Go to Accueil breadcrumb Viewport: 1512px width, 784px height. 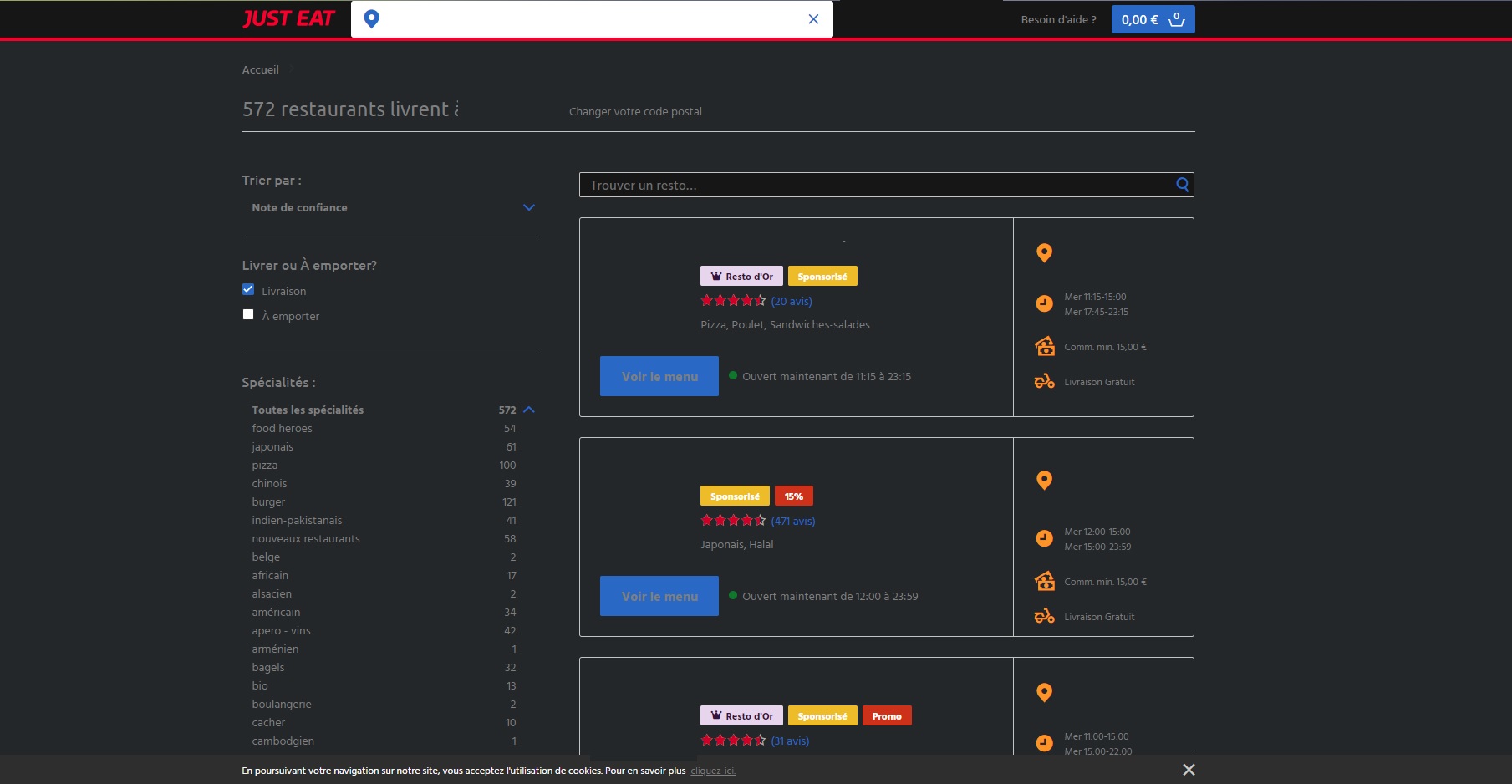[261, 69]
